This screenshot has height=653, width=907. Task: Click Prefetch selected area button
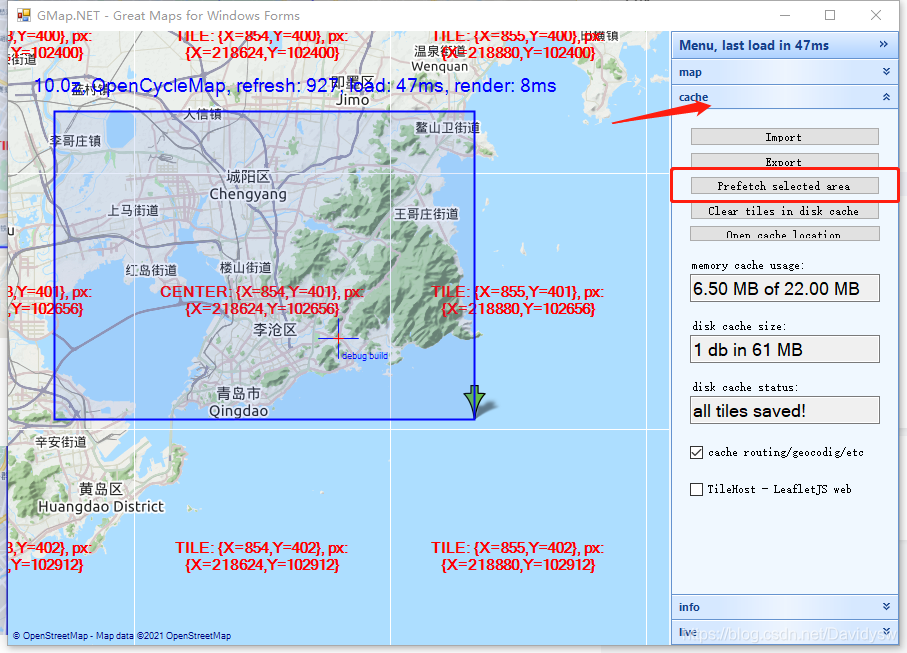[x=784, y=186]
